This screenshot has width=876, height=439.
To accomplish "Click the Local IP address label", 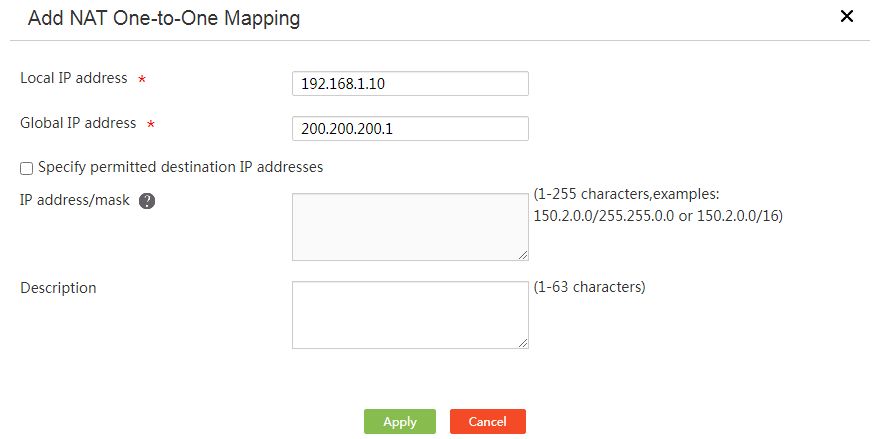I will click(73, 78).
